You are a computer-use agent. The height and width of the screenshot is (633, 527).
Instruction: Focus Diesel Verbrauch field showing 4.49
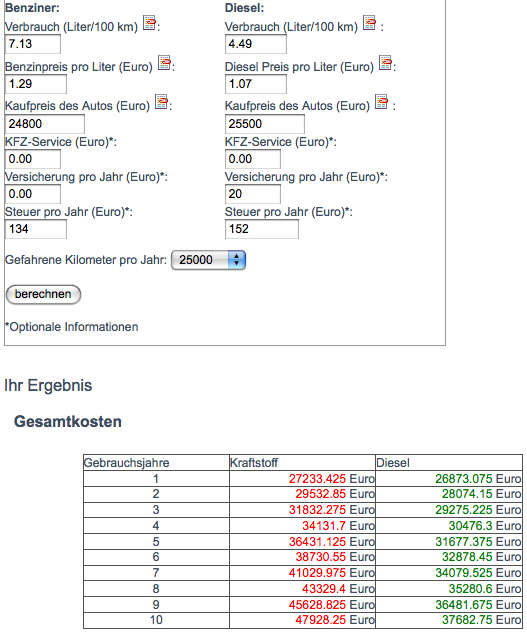[256, 44]
